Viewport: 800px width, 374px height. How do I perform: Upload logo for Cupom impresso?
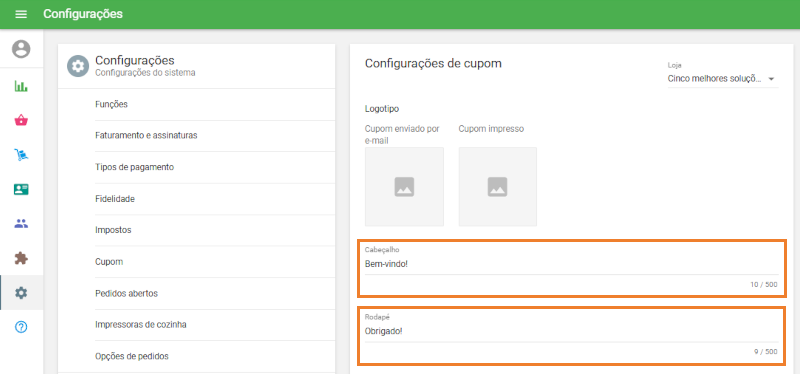(x=497, y=187)
